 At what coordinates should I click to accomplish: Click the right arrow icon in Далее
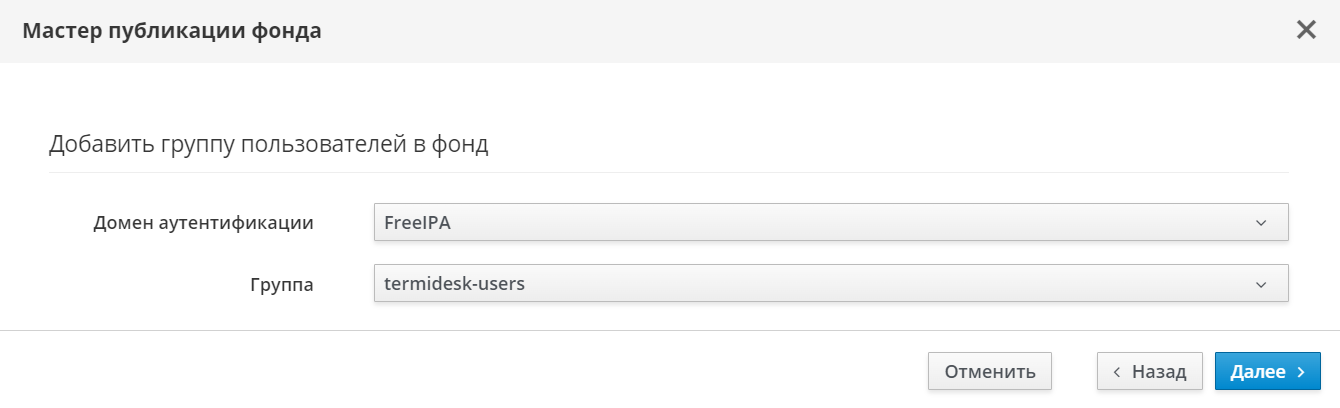point(1301,372)
